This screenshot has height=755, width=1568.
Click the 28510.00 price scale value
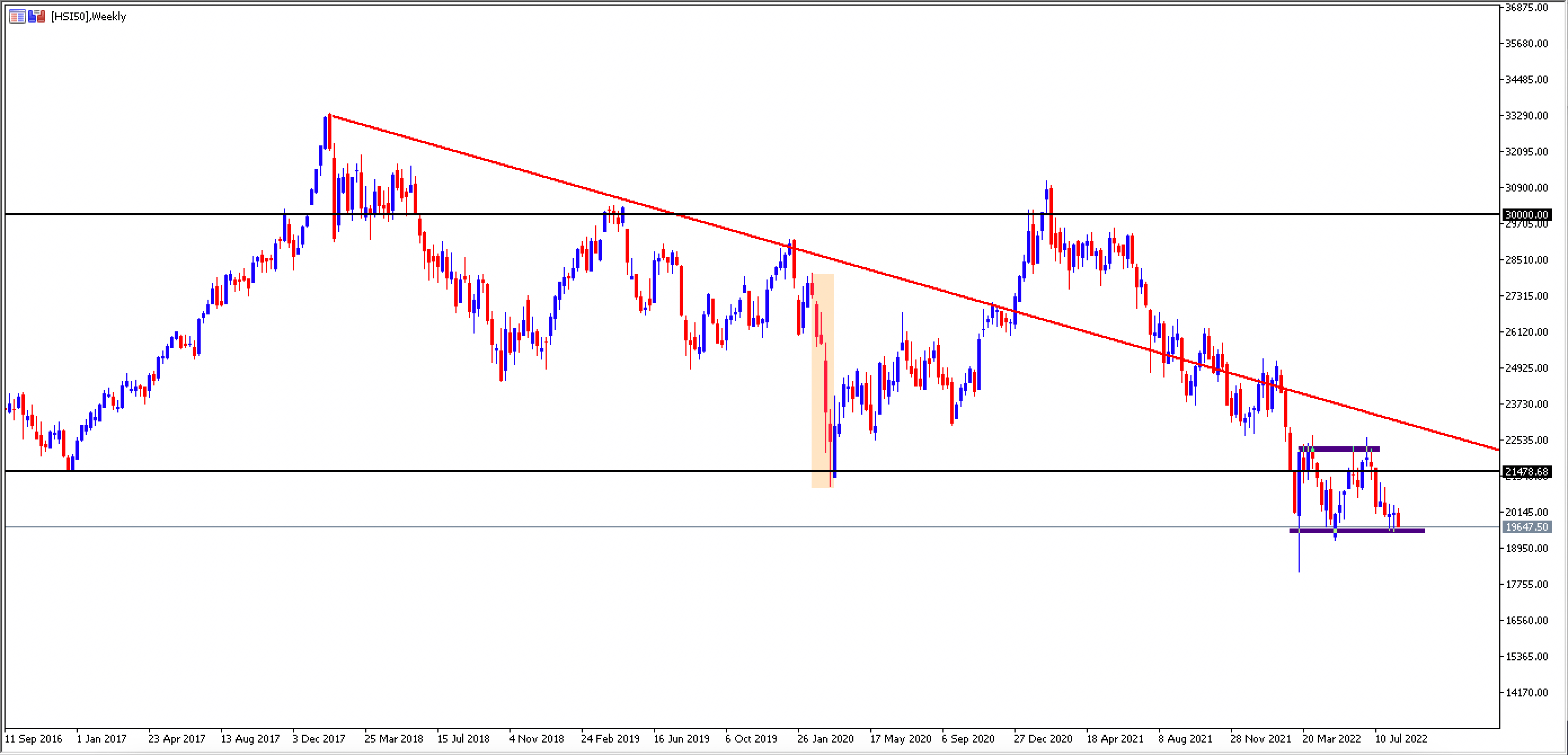[1526, 260]
